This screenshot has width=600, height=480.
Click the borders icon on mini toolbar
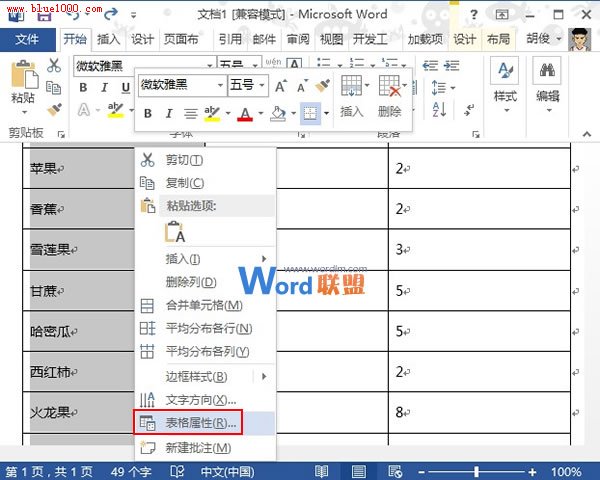(x=310, y=113)
